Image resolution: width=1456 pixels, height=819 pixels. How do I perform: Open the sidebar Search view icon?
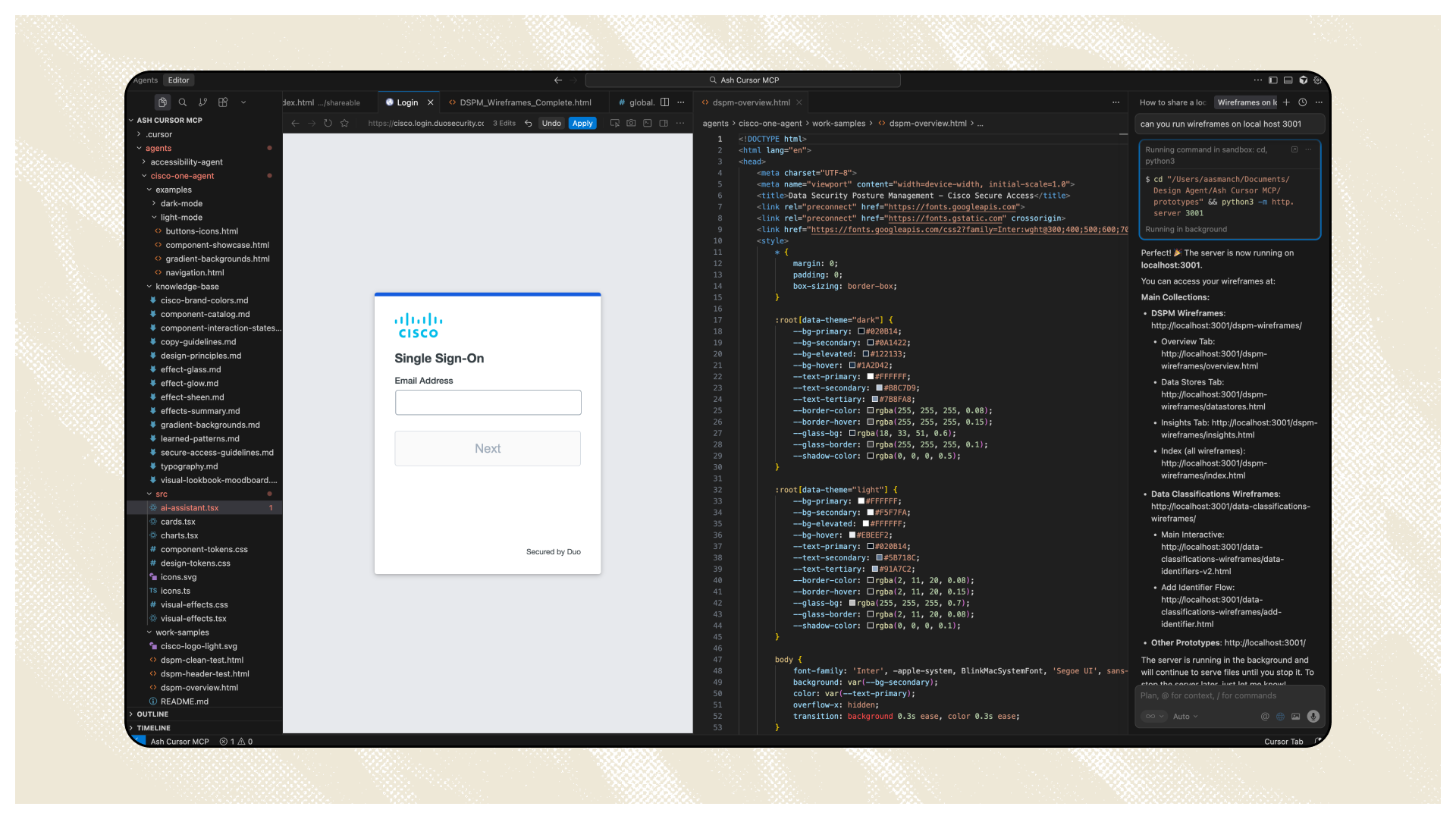(183, 102)
